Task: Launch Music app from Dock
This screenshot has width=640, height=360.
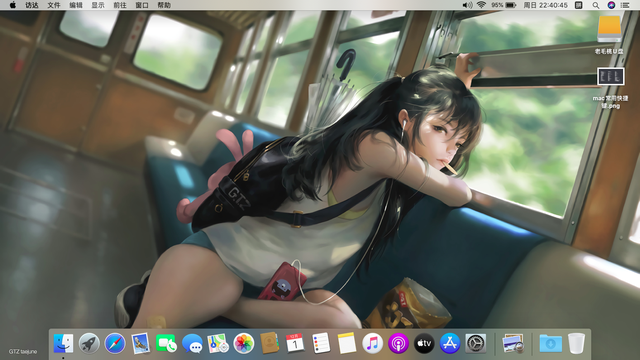Action: [x=372, y=343]
